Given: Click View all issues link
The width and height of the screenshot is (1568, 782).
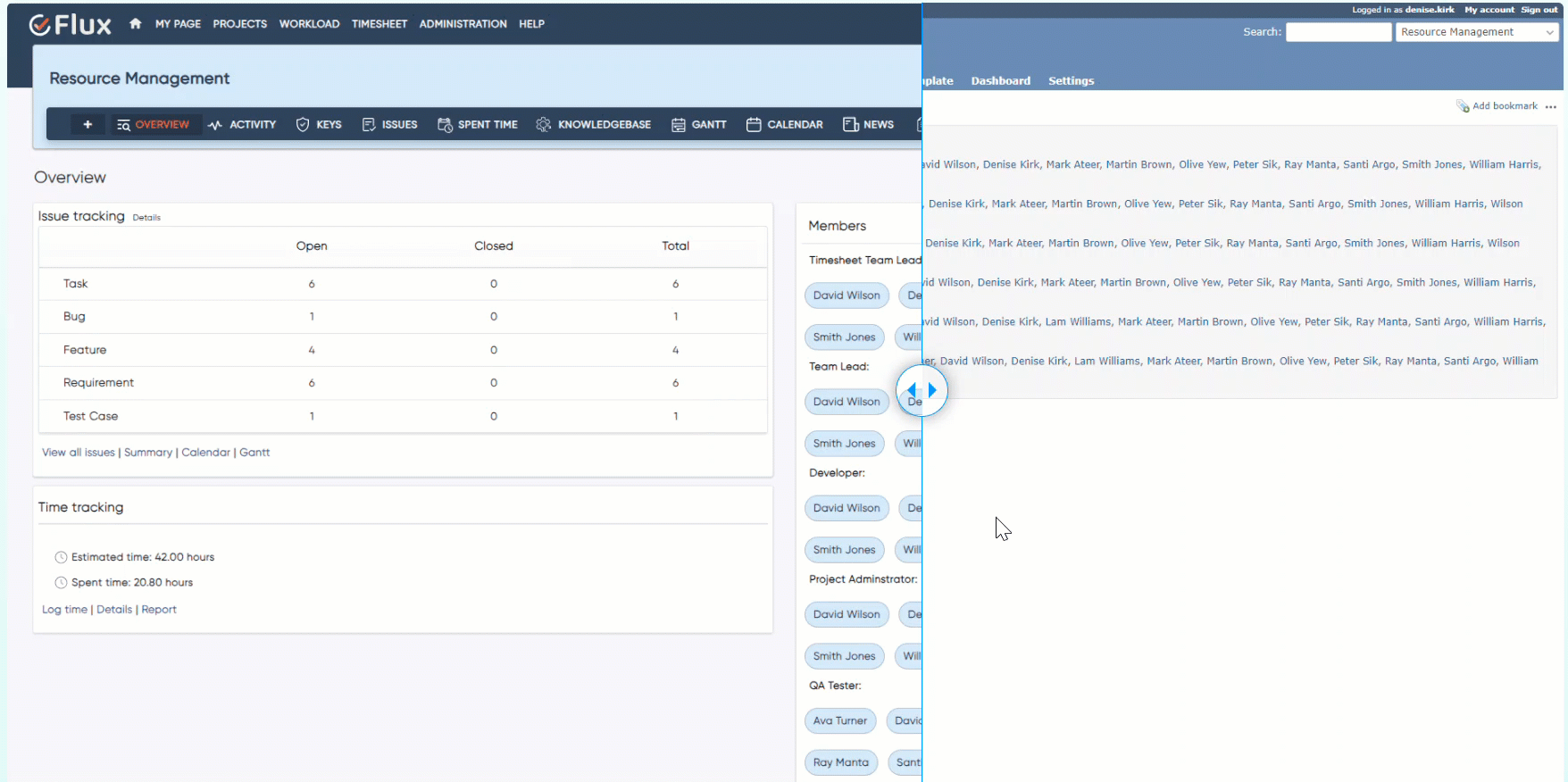Looking at the screenshot, I should point(79,453).
